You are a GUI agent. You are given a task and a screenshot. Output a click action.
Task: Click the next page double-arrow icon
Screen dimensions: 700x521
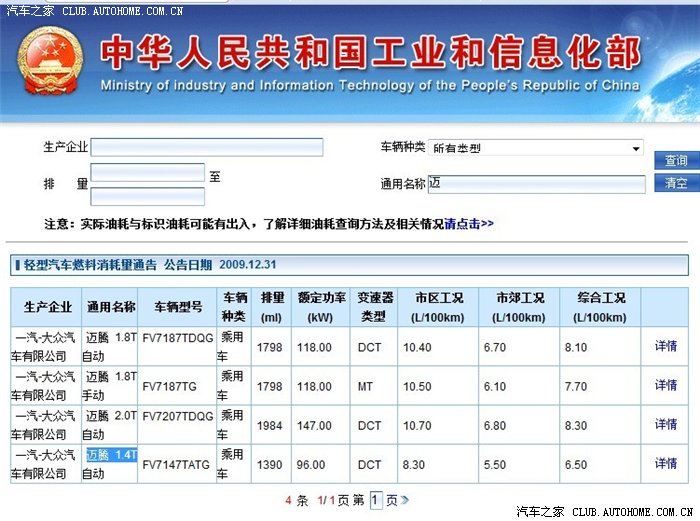tap(404, 500)
